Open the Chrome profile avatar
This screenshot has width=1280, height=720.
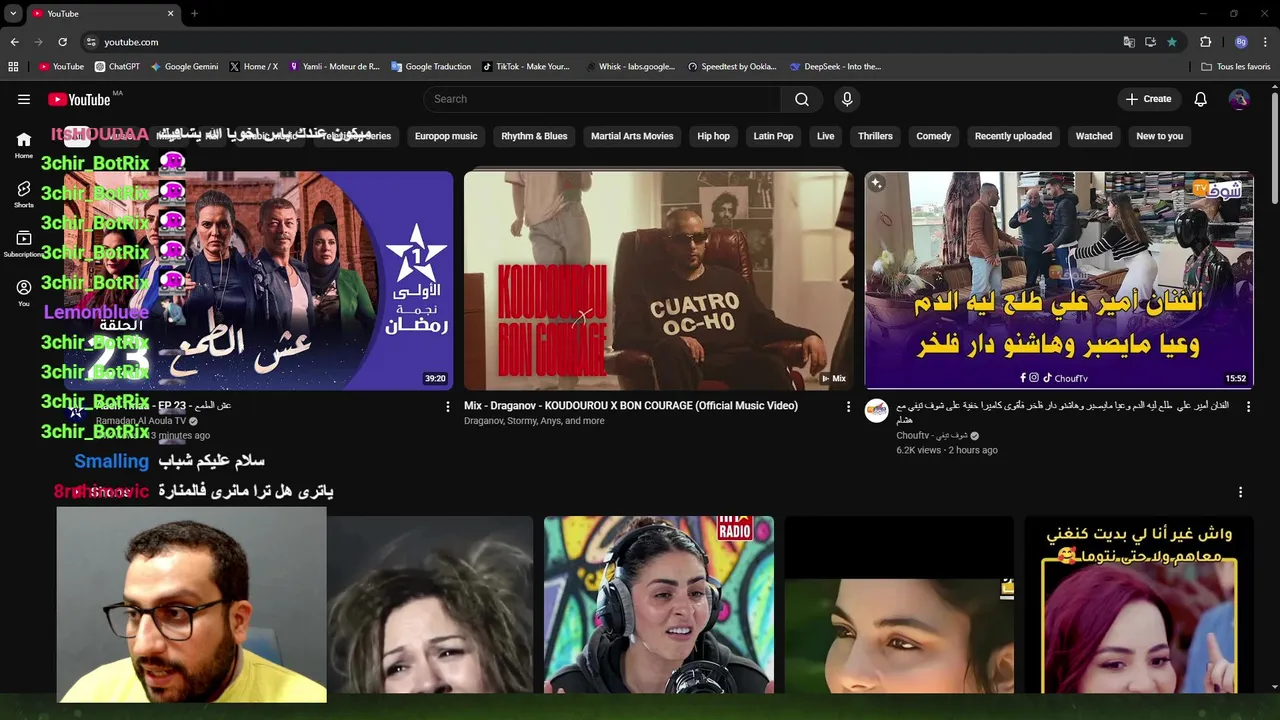pyautogui.click(x=1241, y=42)
